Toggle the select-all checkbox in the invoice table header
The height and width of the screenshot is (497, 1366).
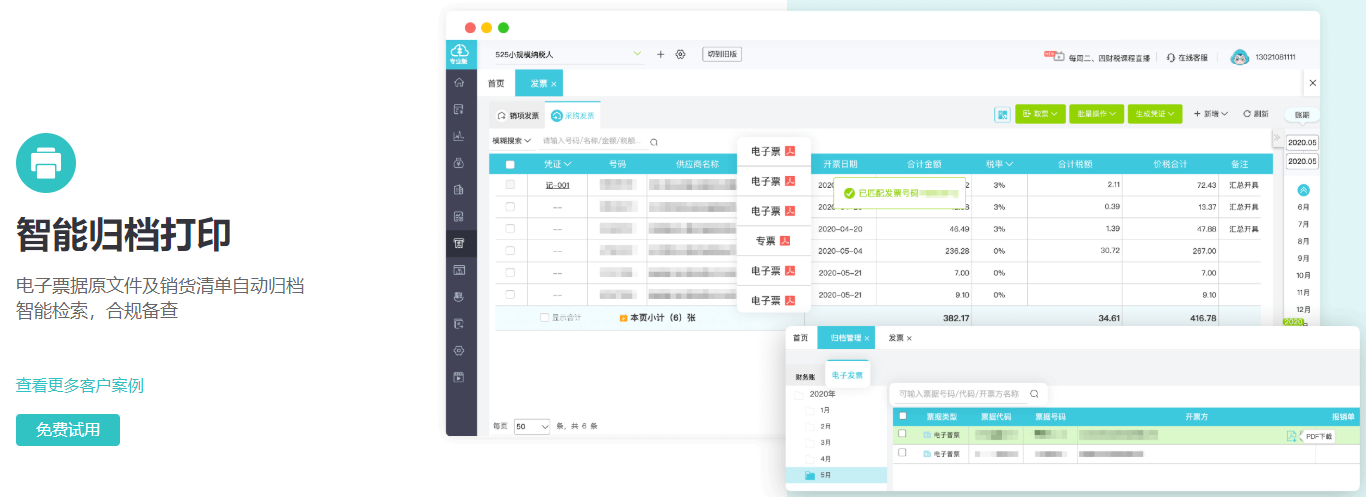tap(510, 164)
